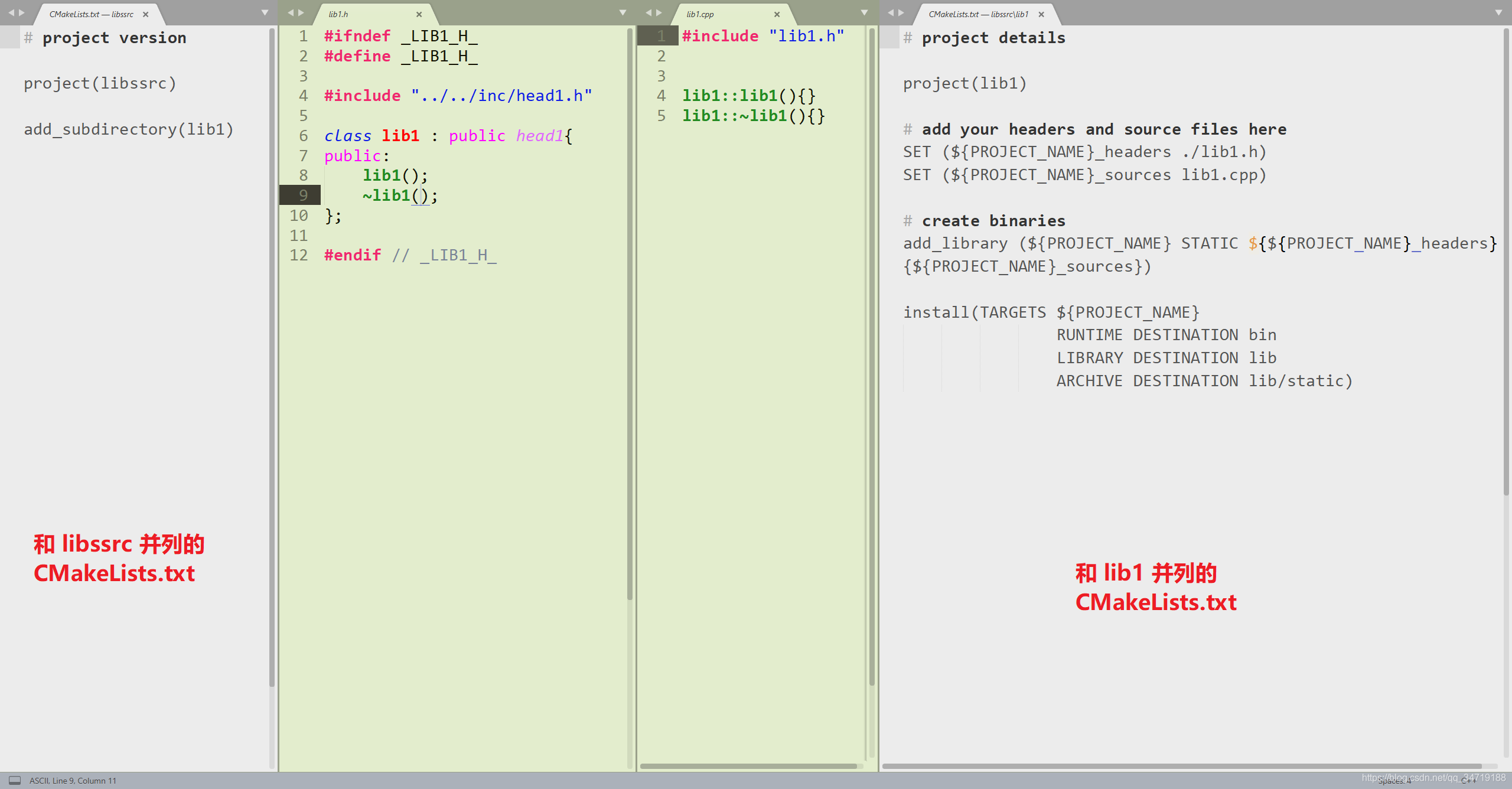Click '#ifndef _LIB1_H_' line in lib1.h

(401, 36)
